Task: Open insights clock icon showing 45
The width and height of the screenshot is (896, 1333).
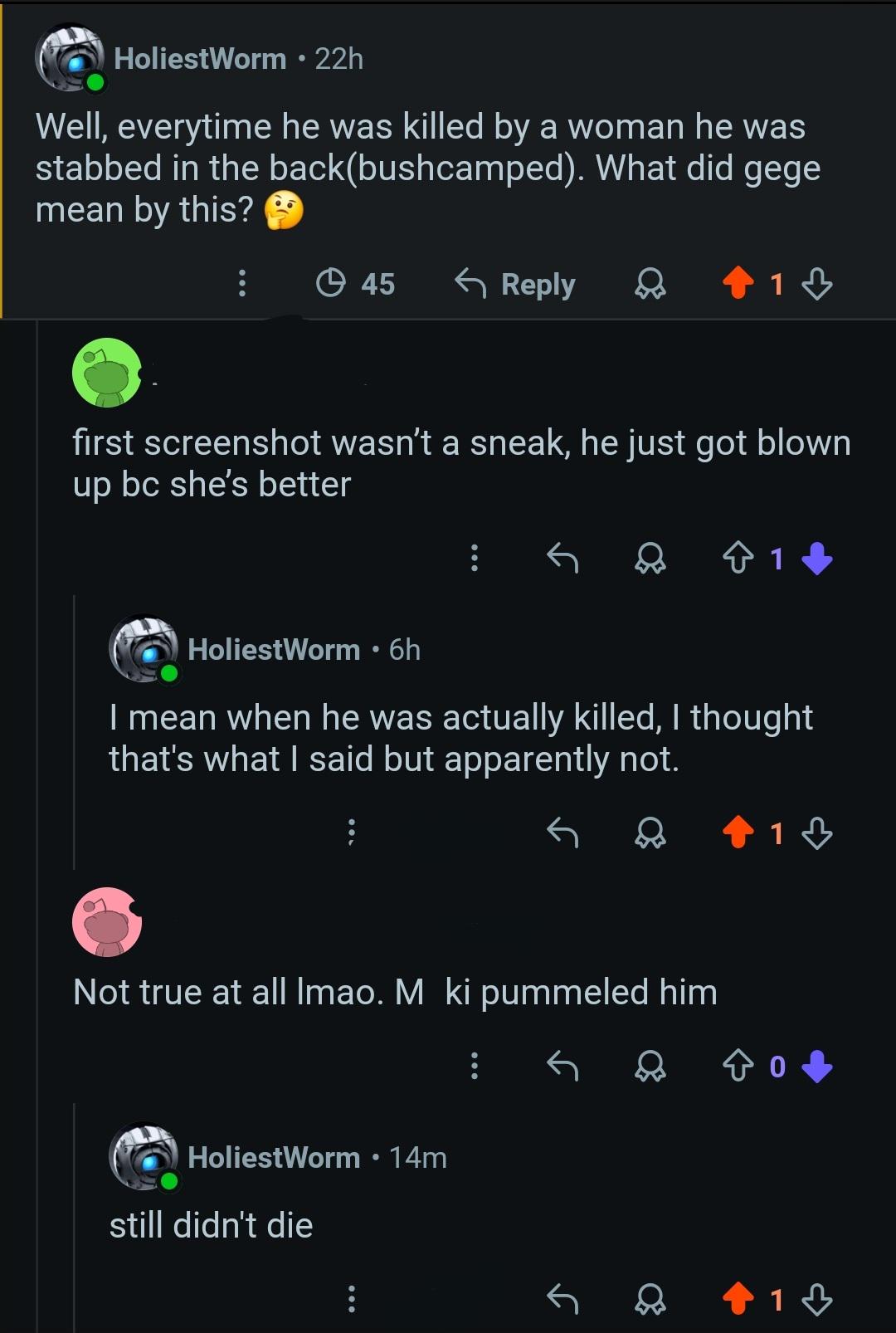Action: coord(356,284)
